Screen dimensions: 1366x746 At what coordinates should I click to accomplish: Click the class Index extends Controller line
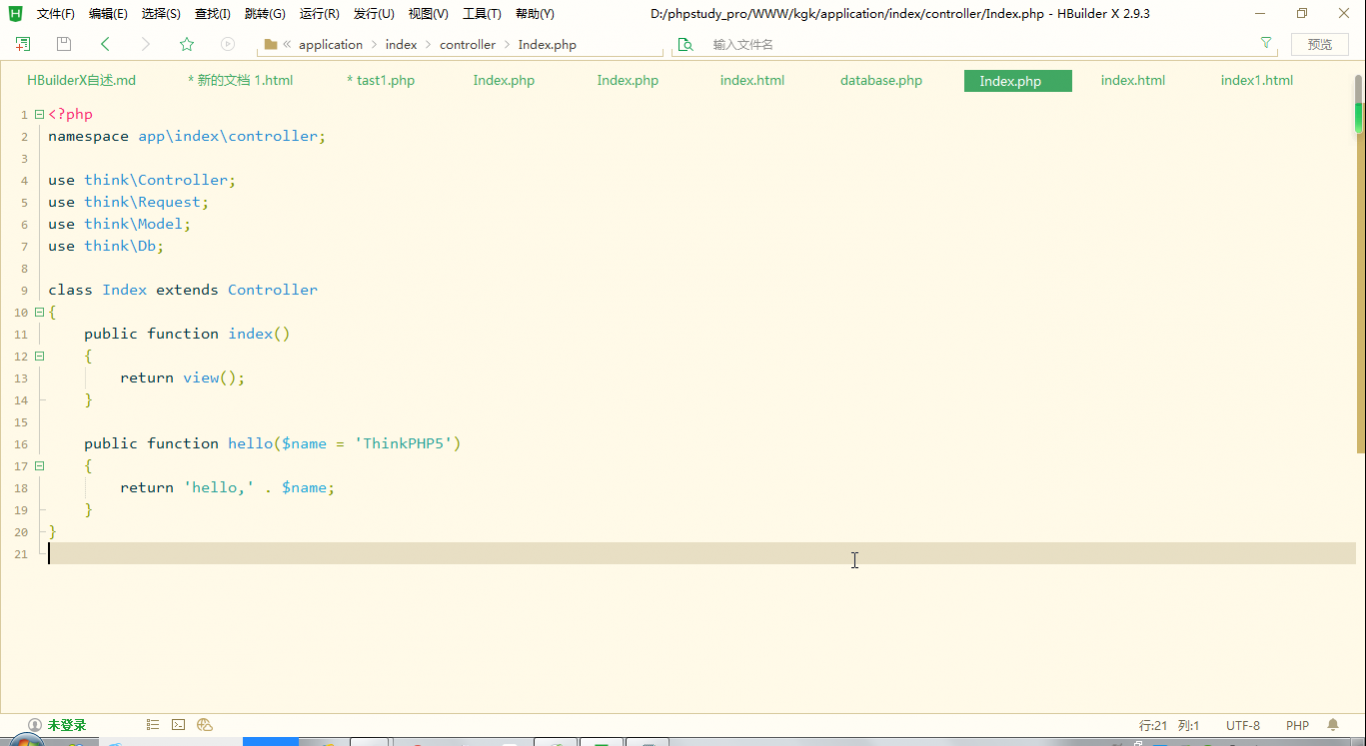tap(183, 290)
